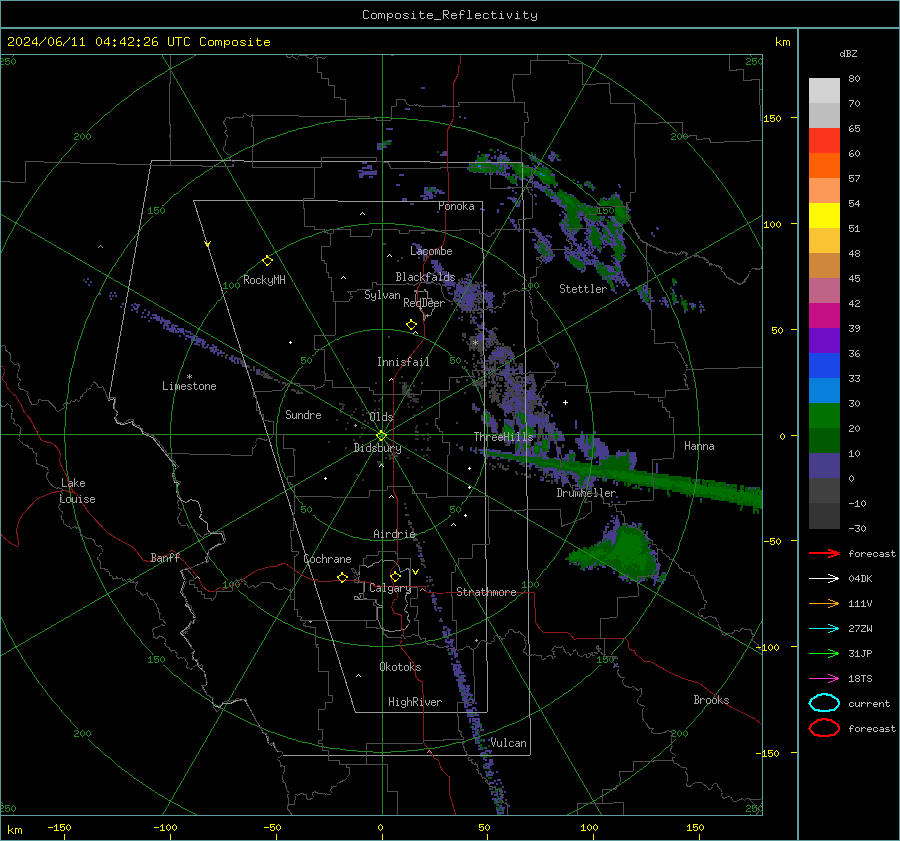
Task: Click the ThreeHills city label
Action: (x=503, y=437)
